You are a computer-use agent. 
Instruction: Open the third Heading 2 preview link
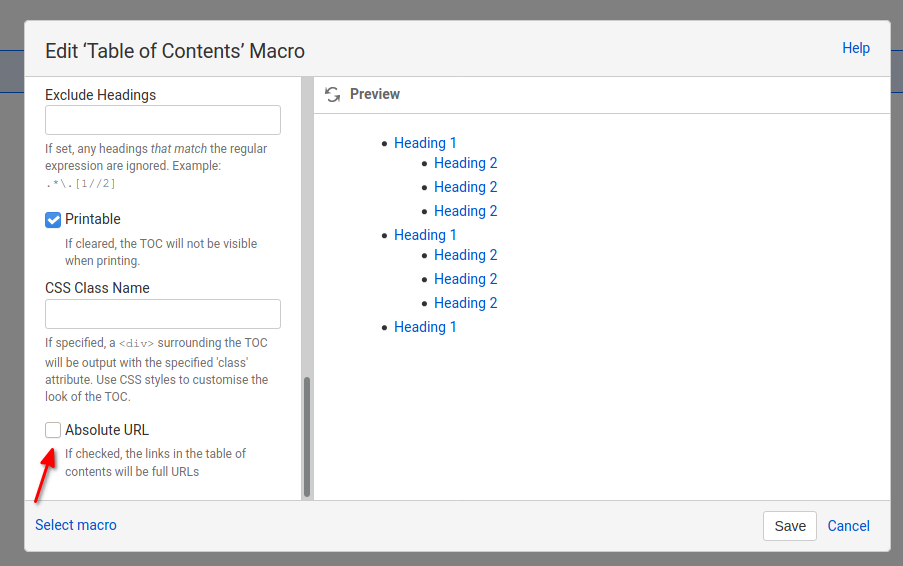465,211
